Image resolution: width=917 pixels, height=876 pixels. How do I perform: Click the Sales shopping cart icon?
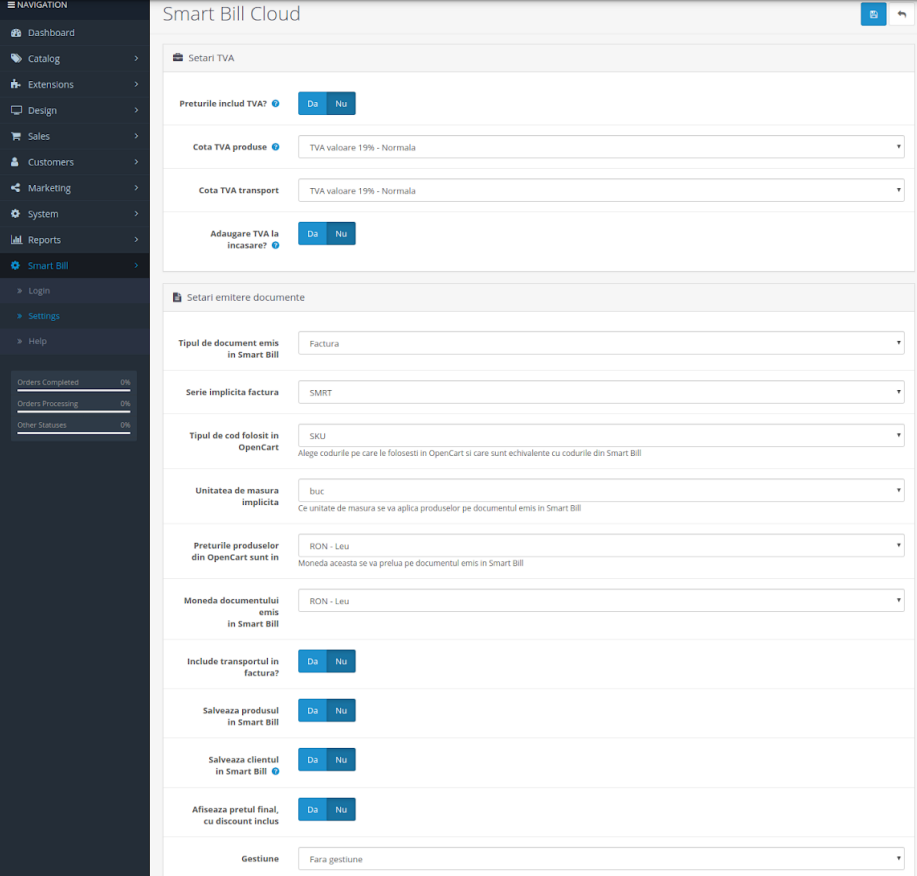(x=16, y=137)
